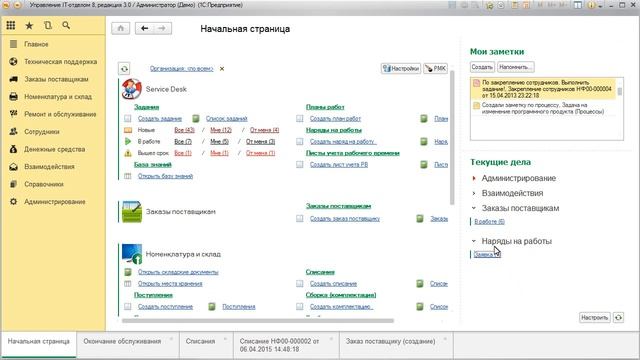This screenshot has height=360, width=640.
Task: Switch to Заказ поставщику (создание) tab
Action: pos(396,344)
